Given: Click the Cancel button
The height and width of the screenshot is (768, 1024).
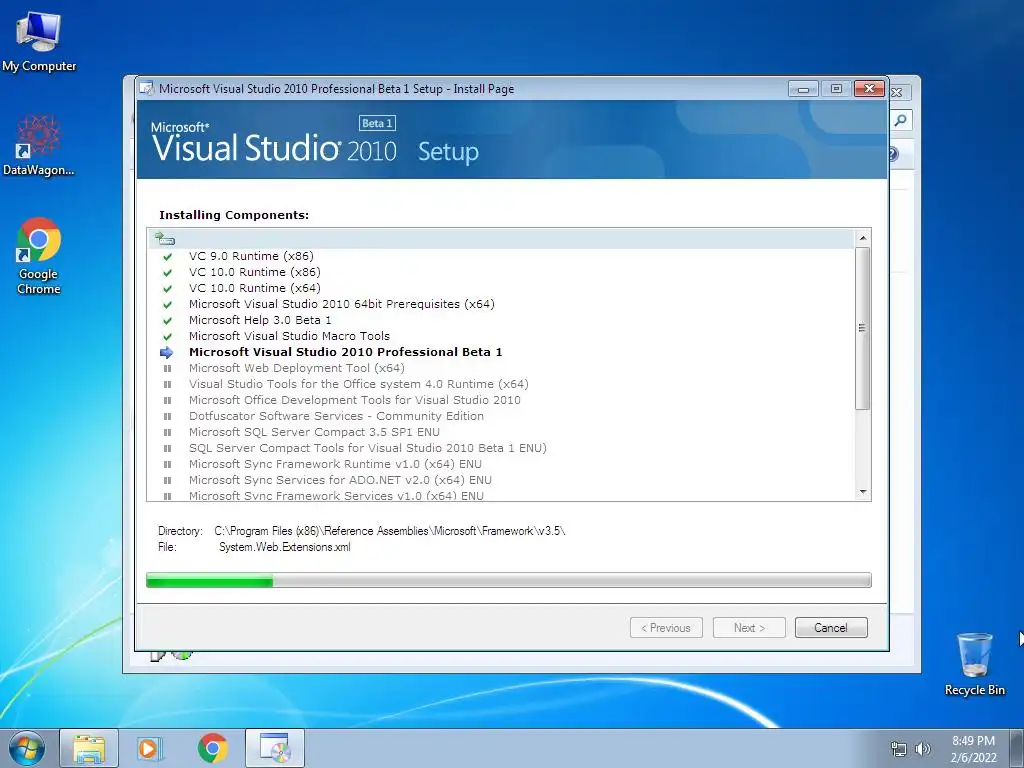Looking at the screenshot, I should coord(831,628).
